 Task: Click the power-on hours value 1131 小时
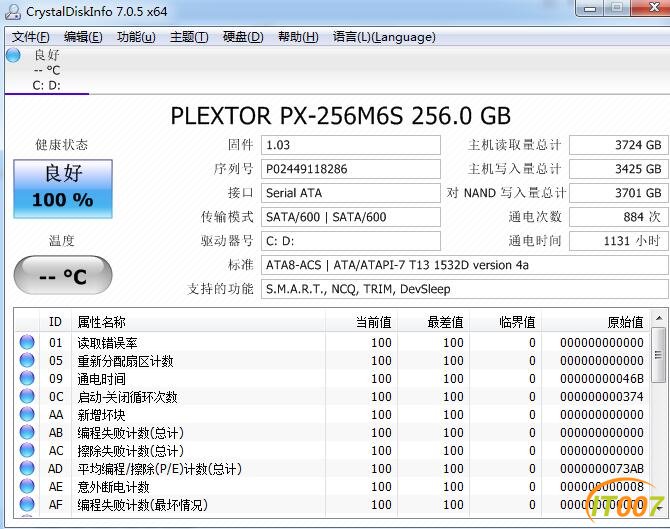tap(619, 241)
